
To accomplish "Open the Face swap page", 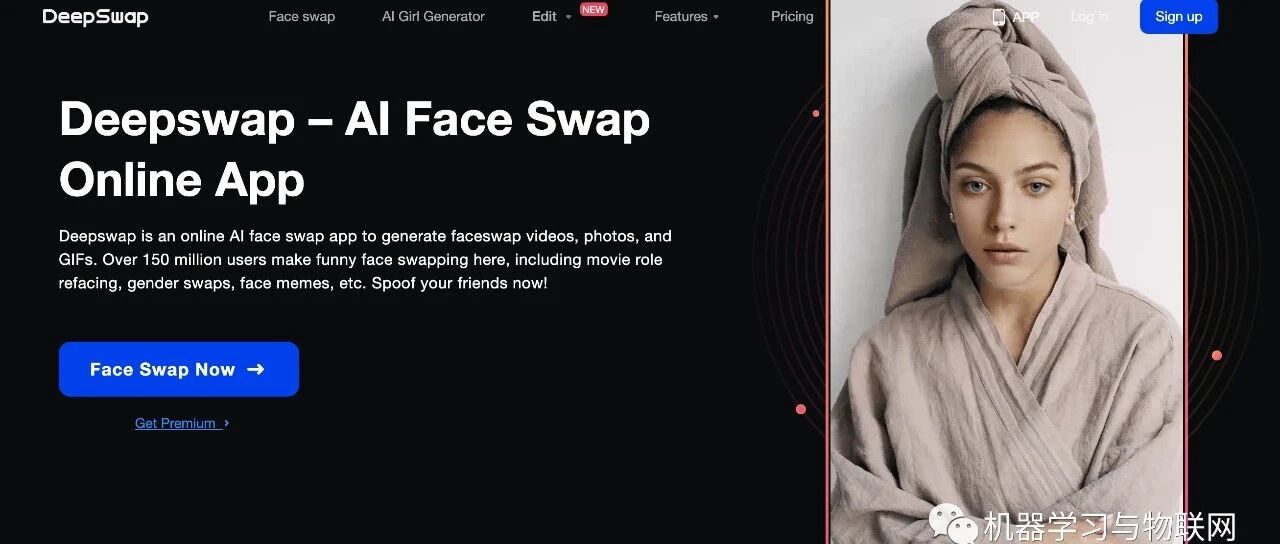I will 302,17.
